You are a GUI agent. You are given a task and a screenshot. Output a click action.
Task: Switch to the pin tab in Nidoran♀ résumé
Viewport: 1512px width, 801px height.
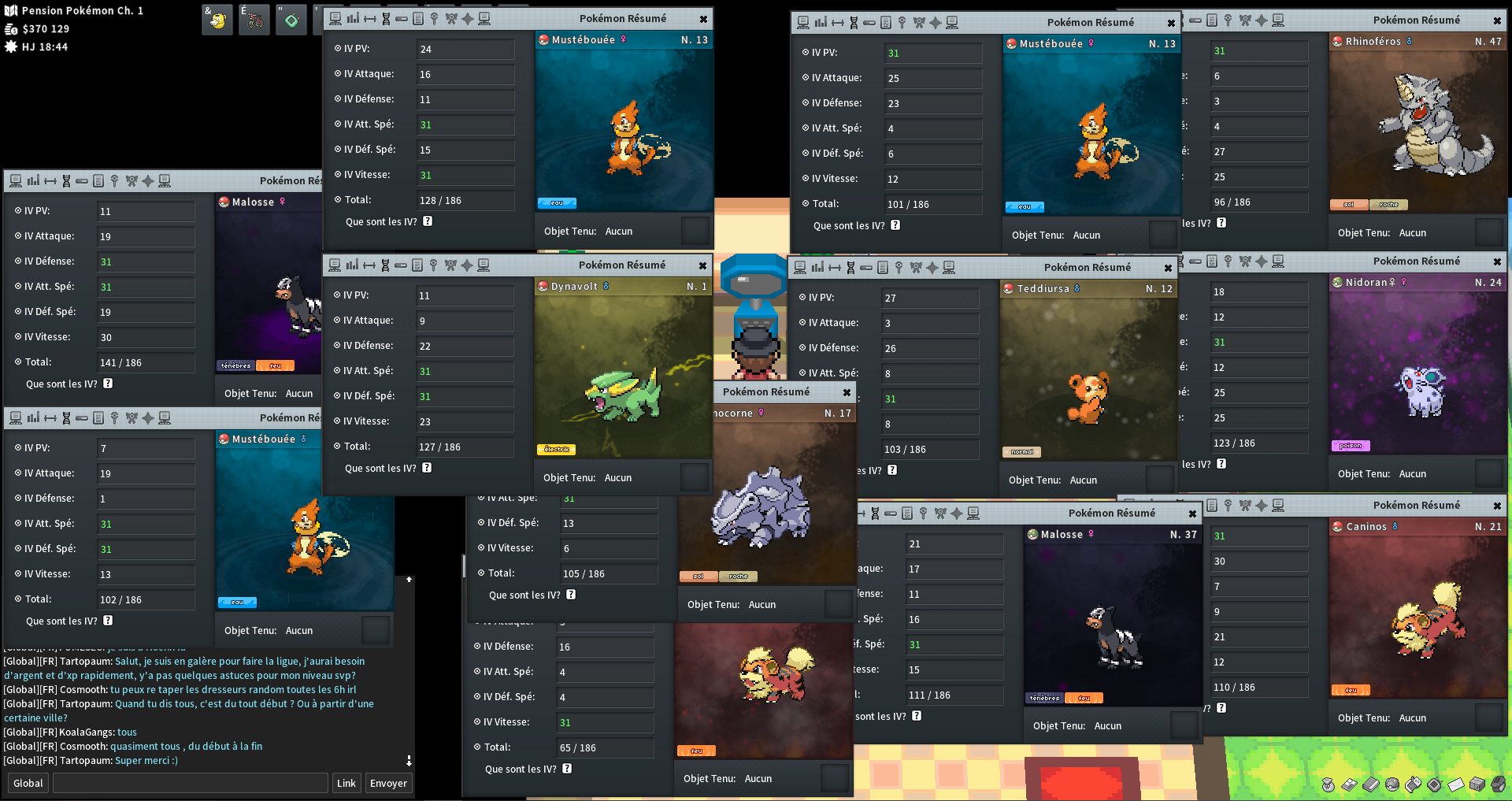tap(1228, 261)
